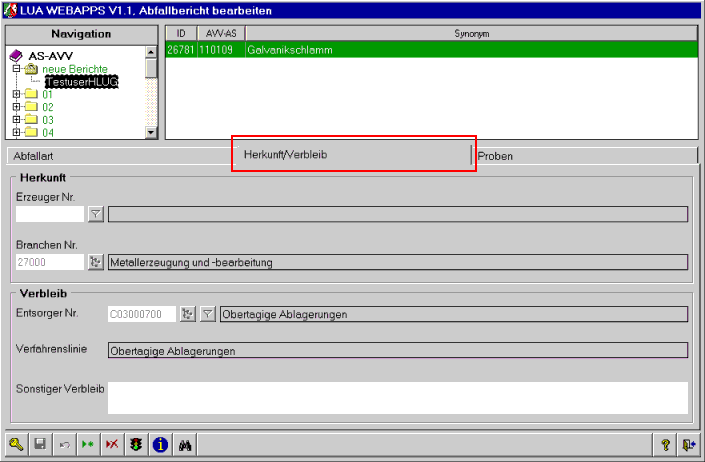This screenshot has height=462, width=705.
Task: Open help with the question mark icon
Action: [665, 445]
